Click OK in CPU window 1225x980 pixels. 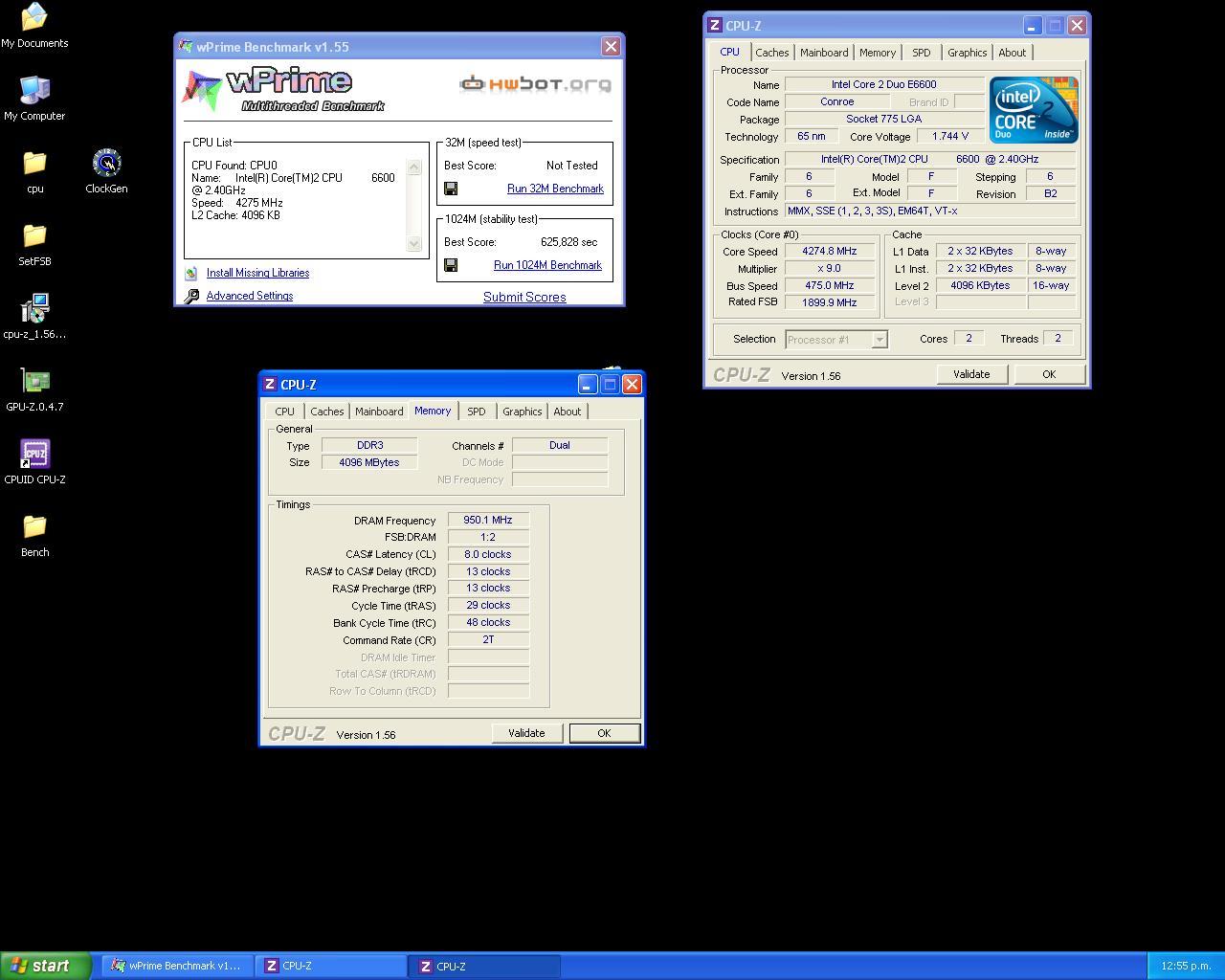1049,374
